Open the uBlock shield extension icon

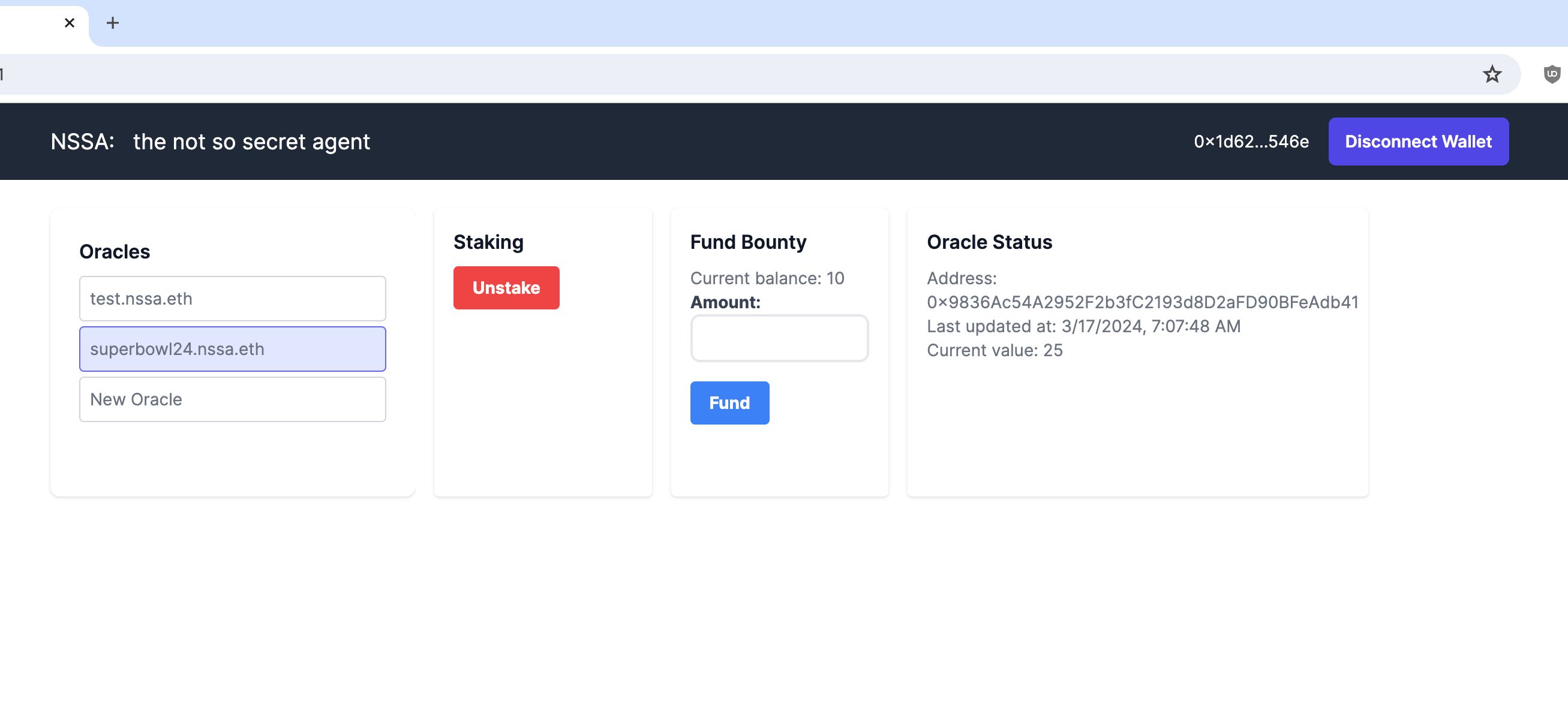tap(1552, 74)
